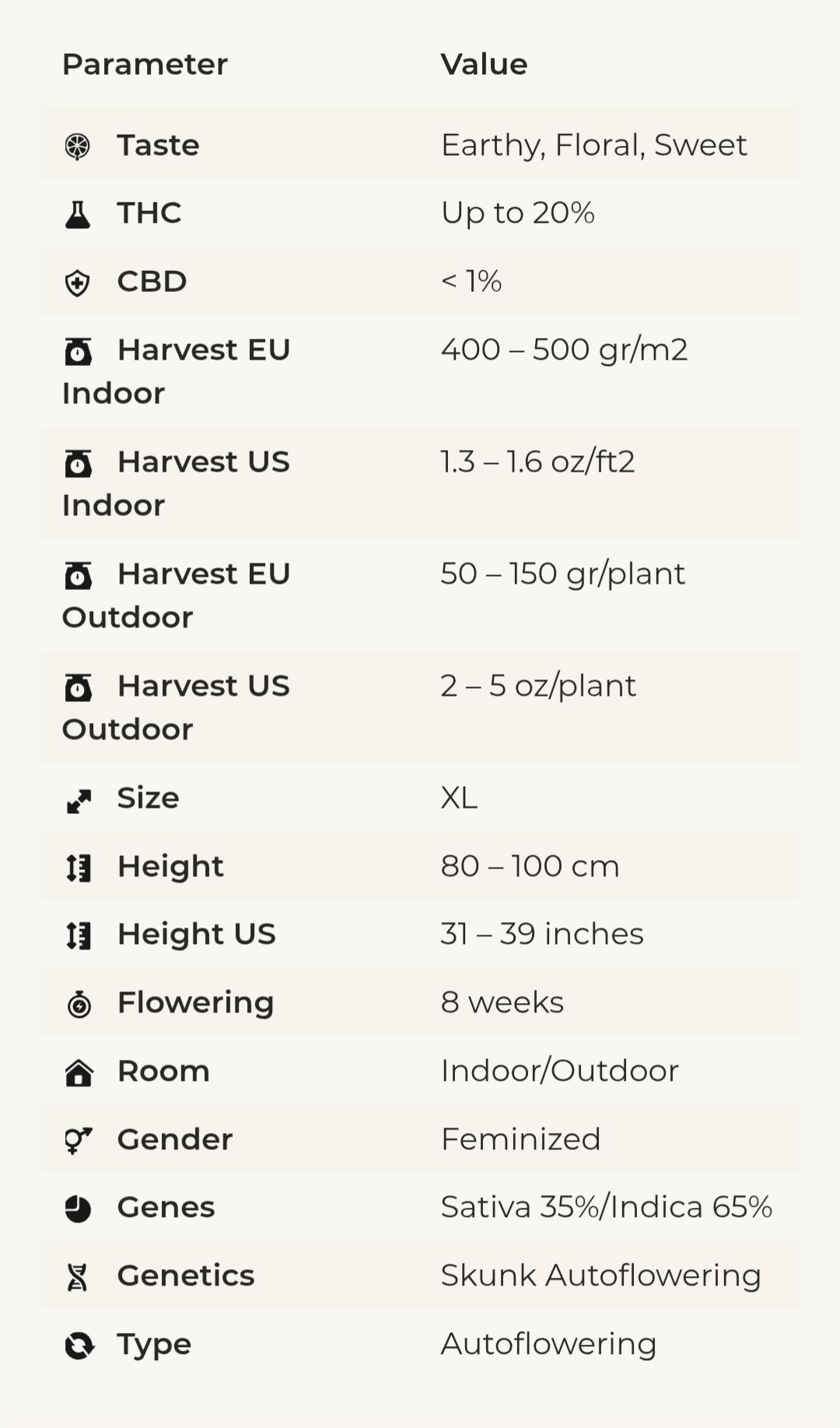Click the Up to 20% THC value
Screen dimensions: 840x1428
[x=517, y=213]
